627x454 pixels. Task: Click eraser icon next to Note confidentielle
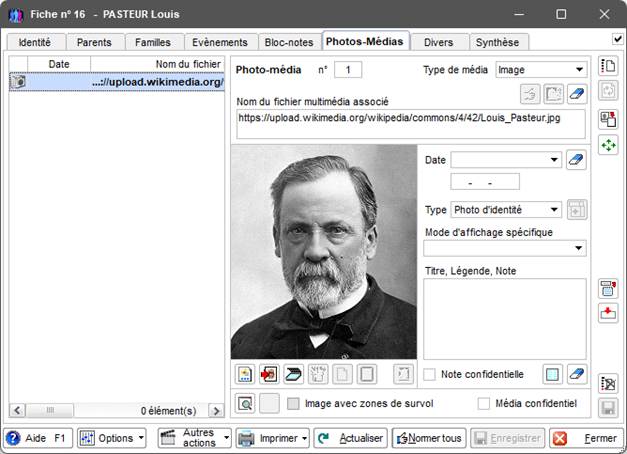[576, 374]
